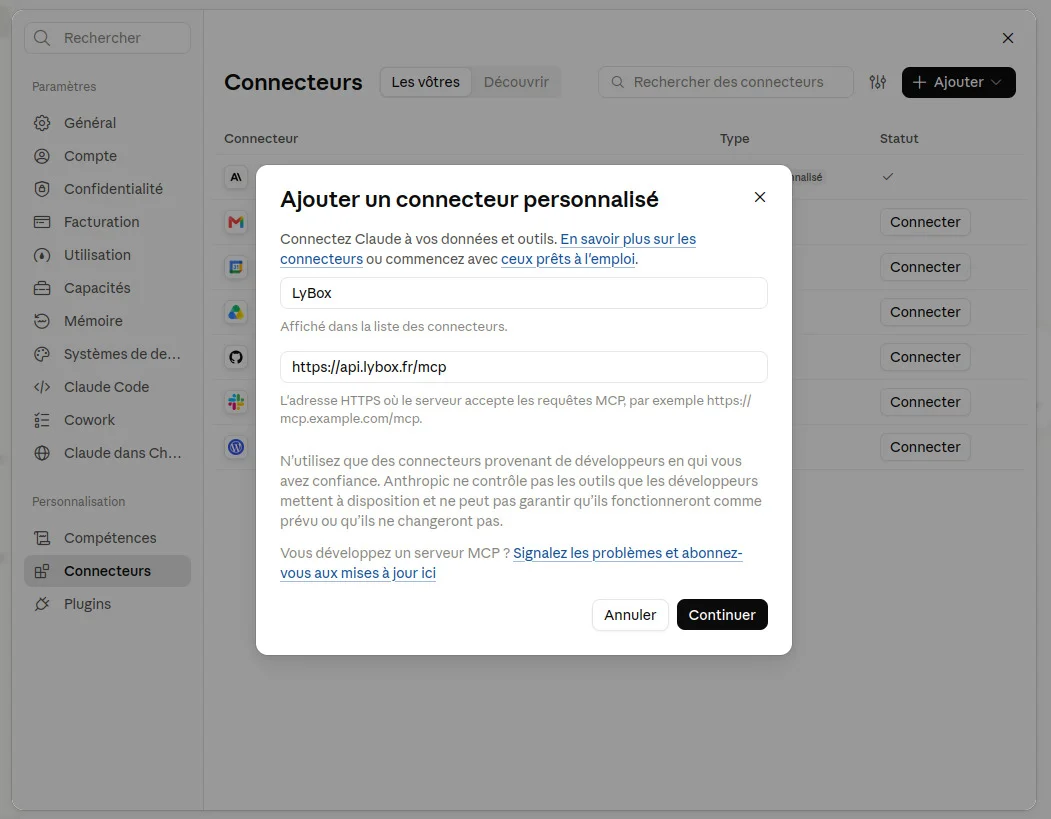This screenshot has width=1051, height=819.
Task: Switch to Les vôtres tab
Action: tap(426, 82)
